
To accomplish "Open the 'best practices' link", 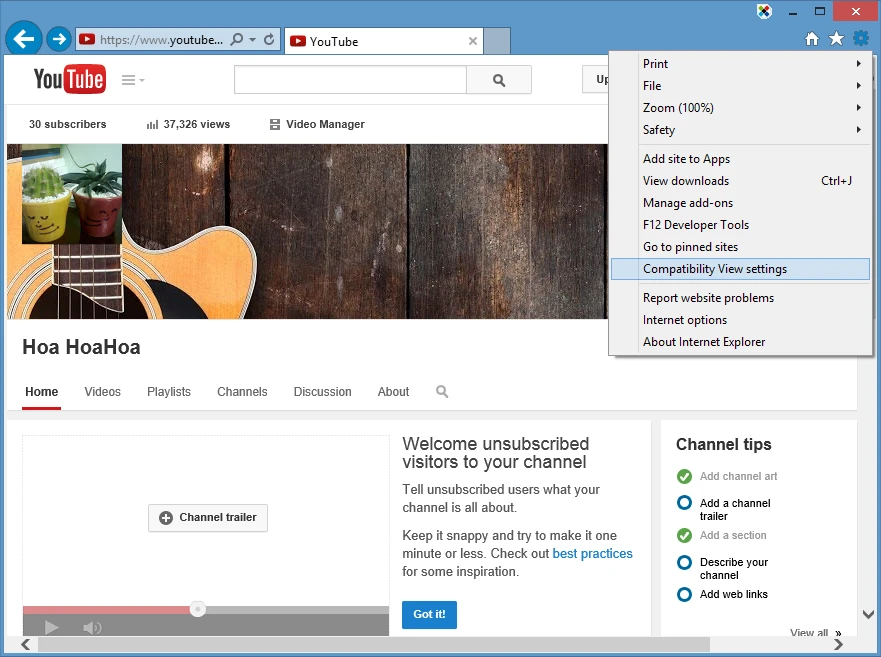I will pyautogui.click(x=592, y=553).
